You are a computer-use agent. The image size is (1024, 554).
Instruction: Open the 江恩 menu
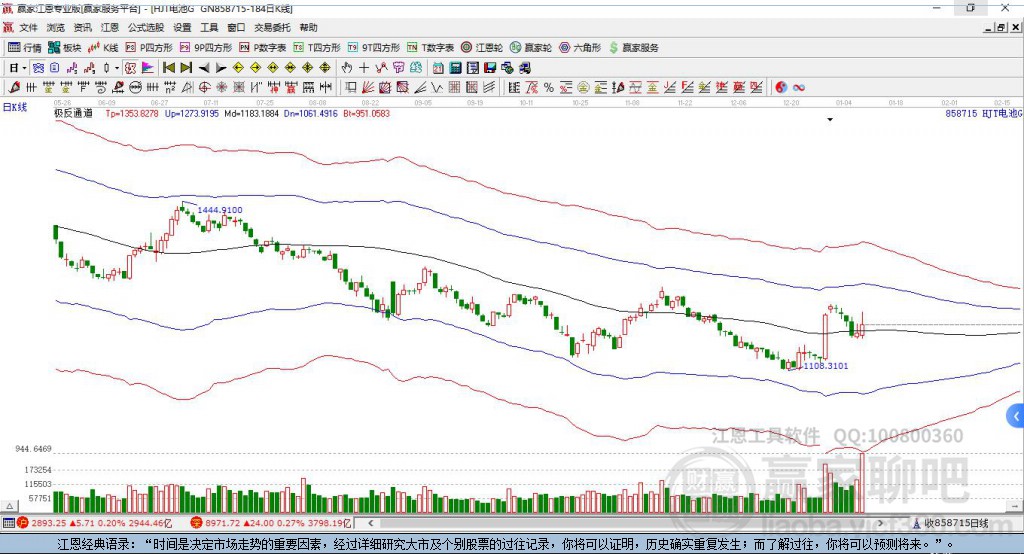tap(110, 27)
